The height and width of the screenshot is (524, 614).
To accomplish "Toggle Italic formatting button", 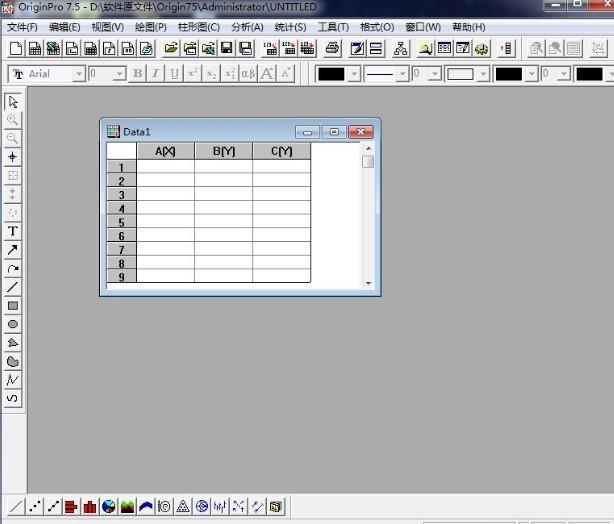I will point(155,74).
